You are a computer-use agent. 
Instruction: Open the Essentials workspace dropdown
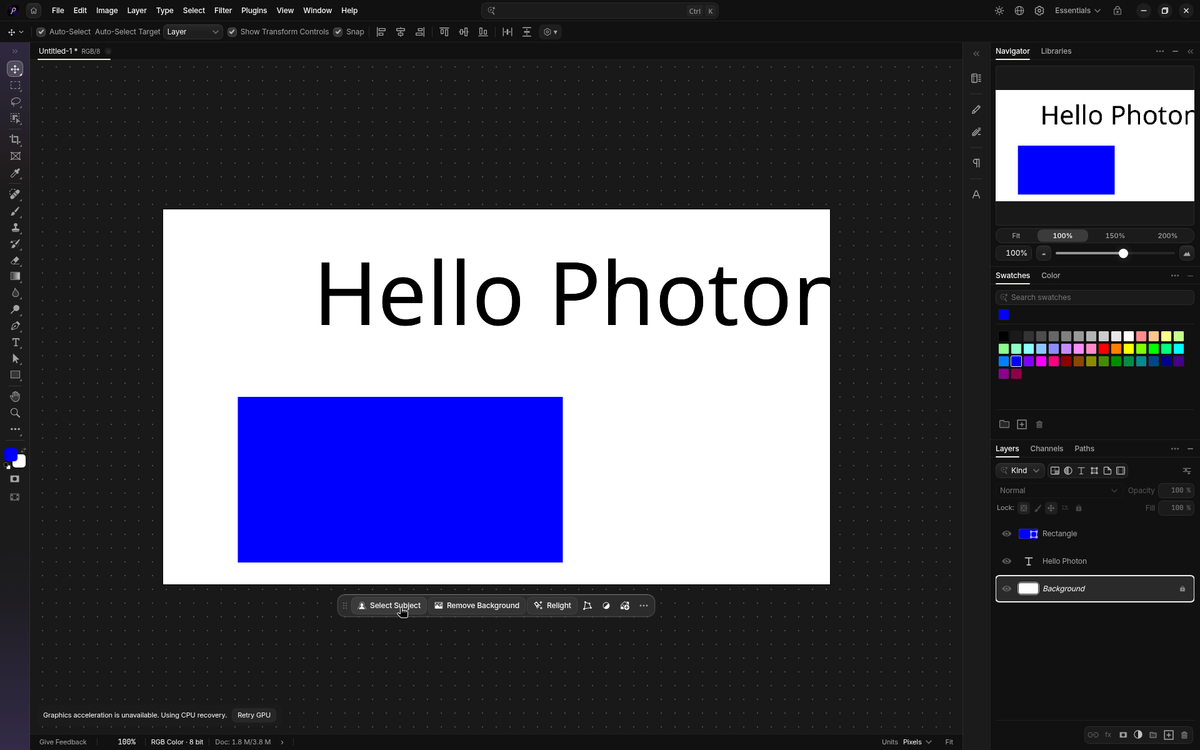[1078, 11]
